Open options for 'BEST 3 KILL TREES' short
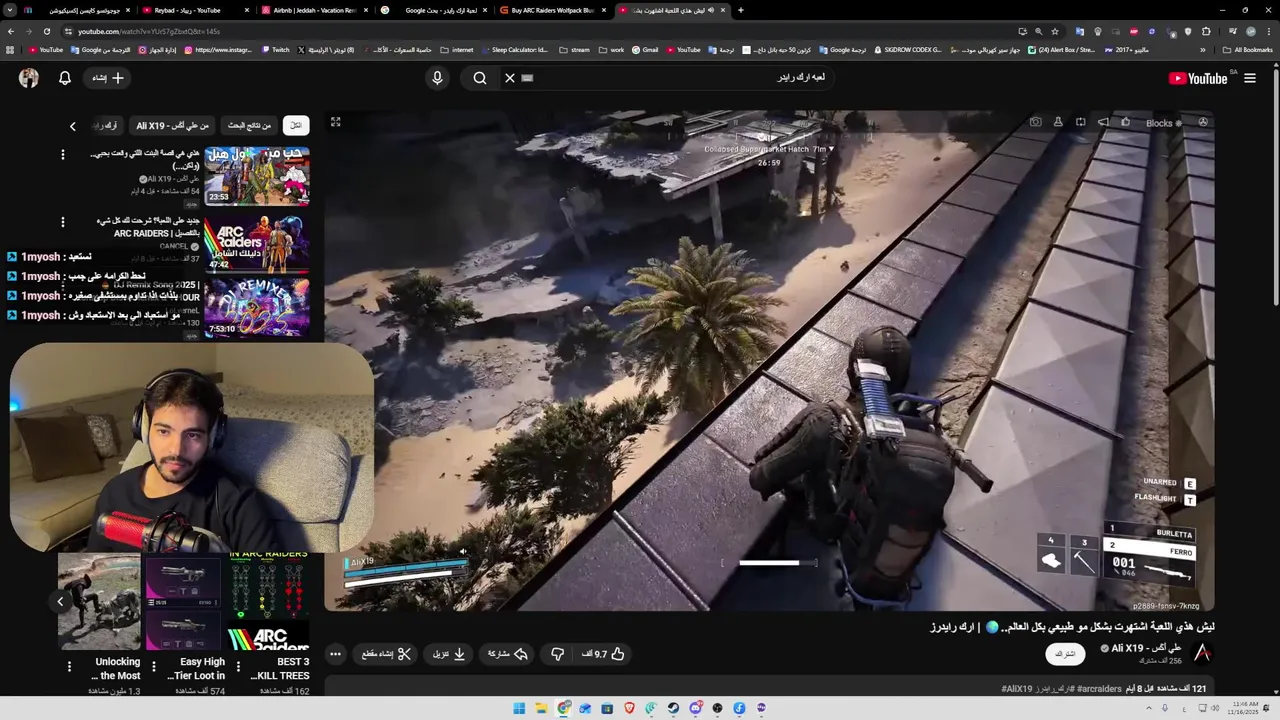 coord(238,666)
